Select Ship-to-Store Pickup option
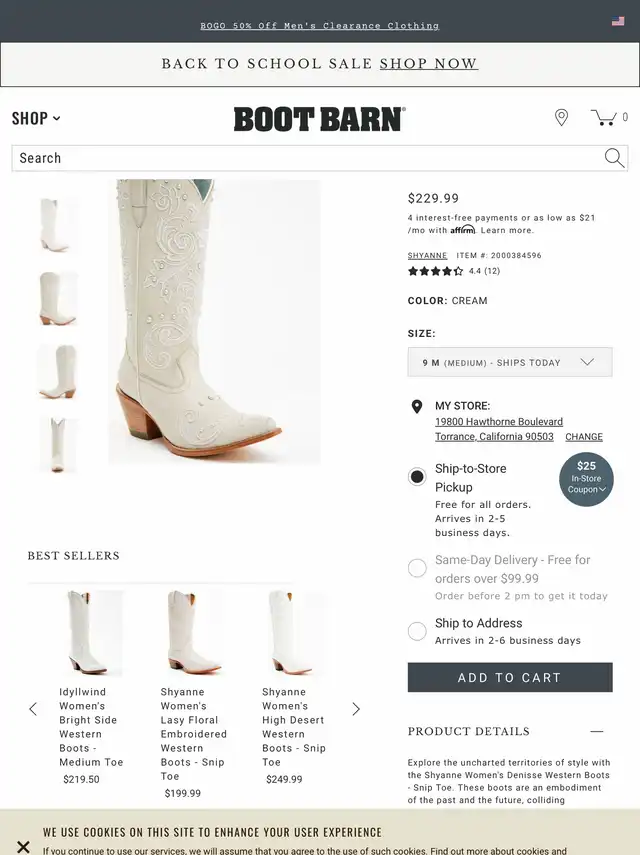 [417, 477]
